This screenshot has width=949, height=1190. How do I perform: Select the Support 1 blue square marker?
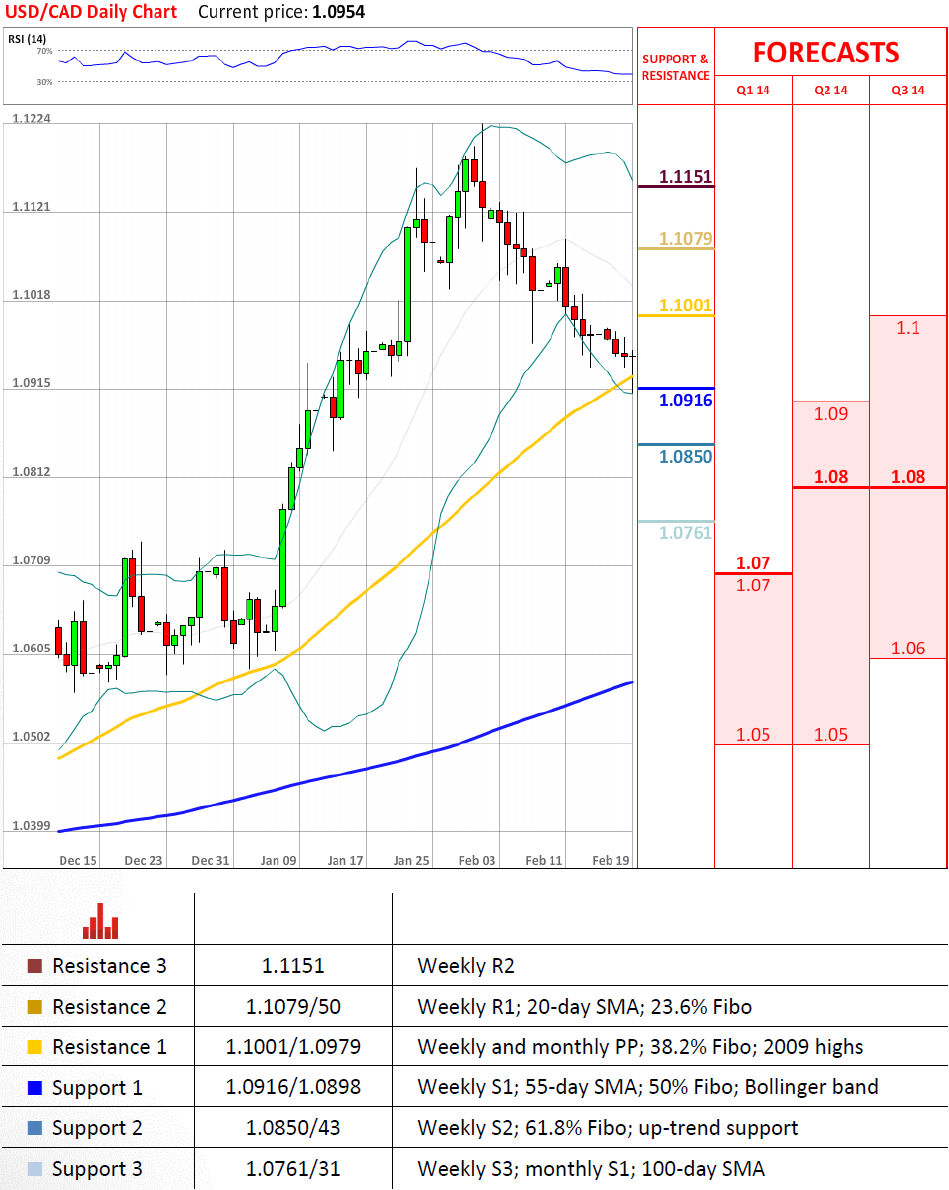click(34, 1087)
